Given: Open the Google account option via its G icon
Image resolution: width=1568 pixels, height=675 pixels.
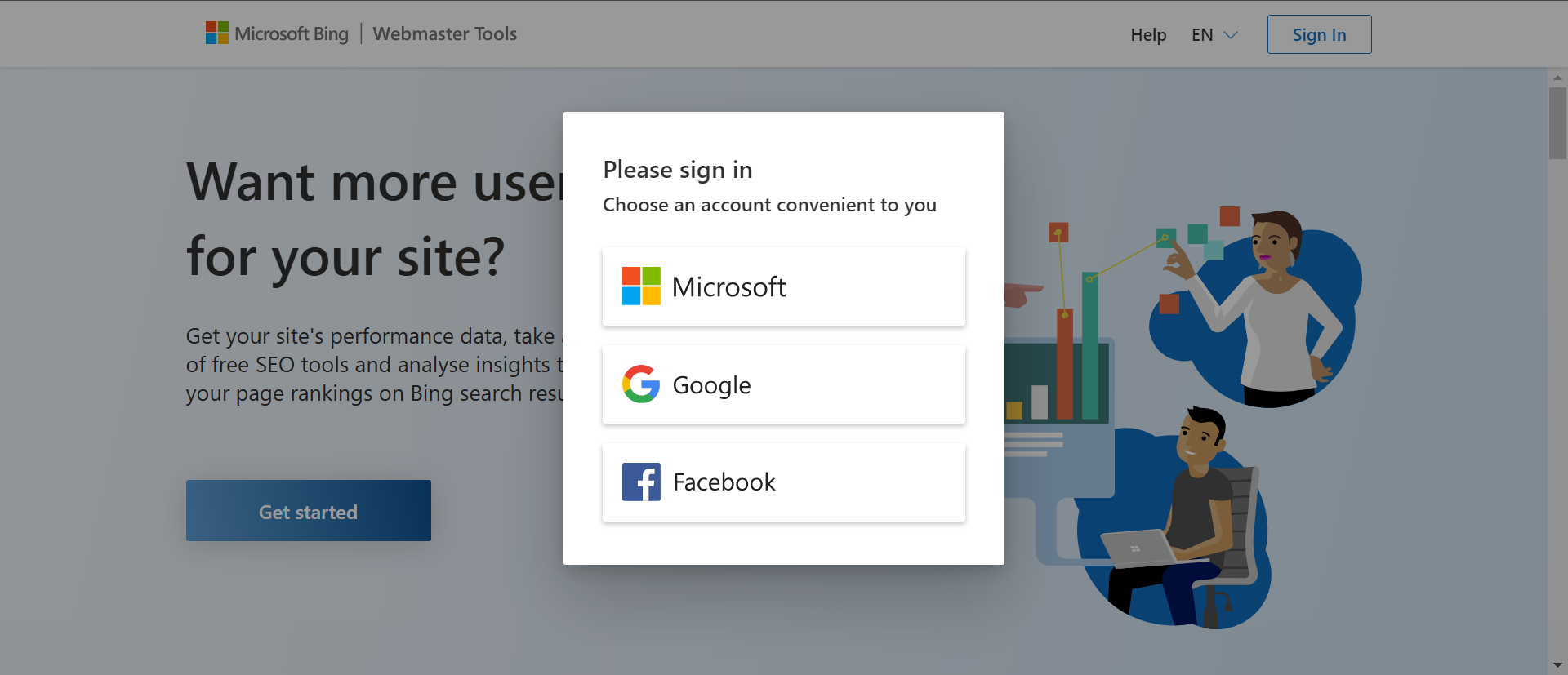Looking at the screenshot, I should coord(642,384).
